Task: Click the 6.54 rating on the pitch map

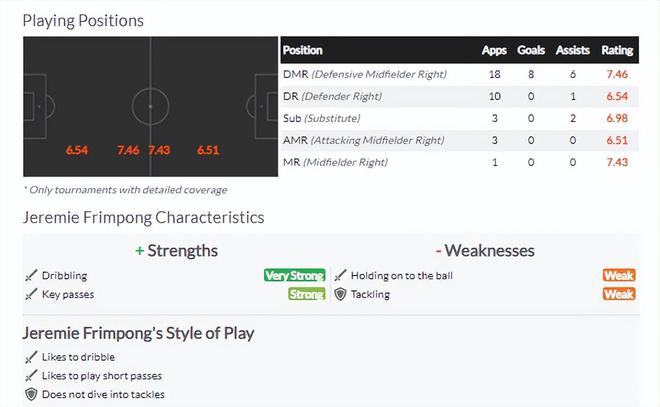Action: click(x=77, y=150)
